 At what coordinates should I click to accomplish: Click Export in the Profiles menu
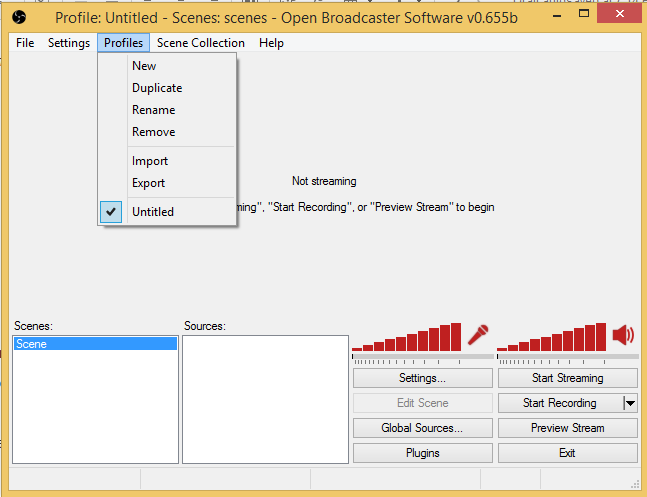pos(149,183)
